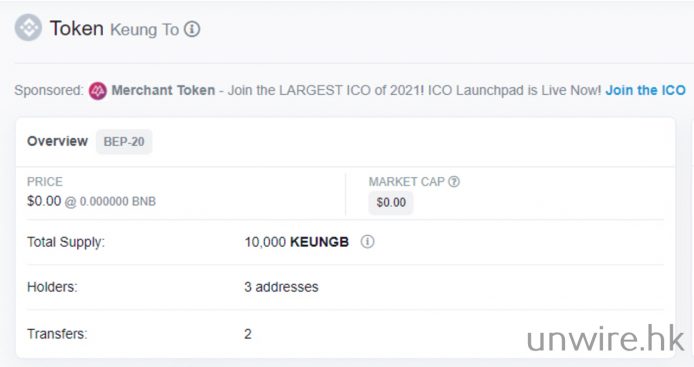Click the $0.00 market cap badge
Screen dimensions: 694x367
[x=391, y=202]
